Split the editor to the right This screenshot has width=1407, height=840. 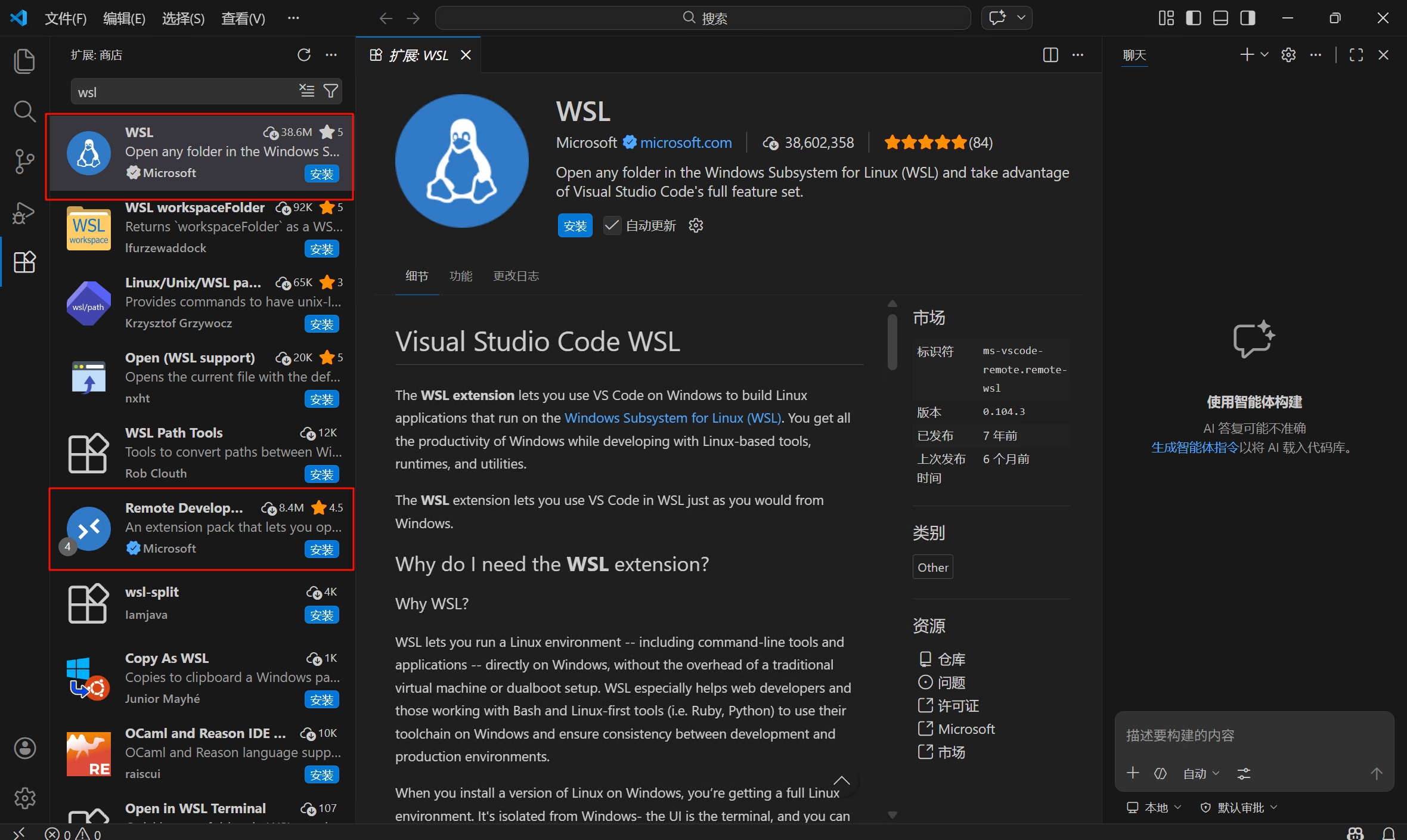pos(1050,55)
